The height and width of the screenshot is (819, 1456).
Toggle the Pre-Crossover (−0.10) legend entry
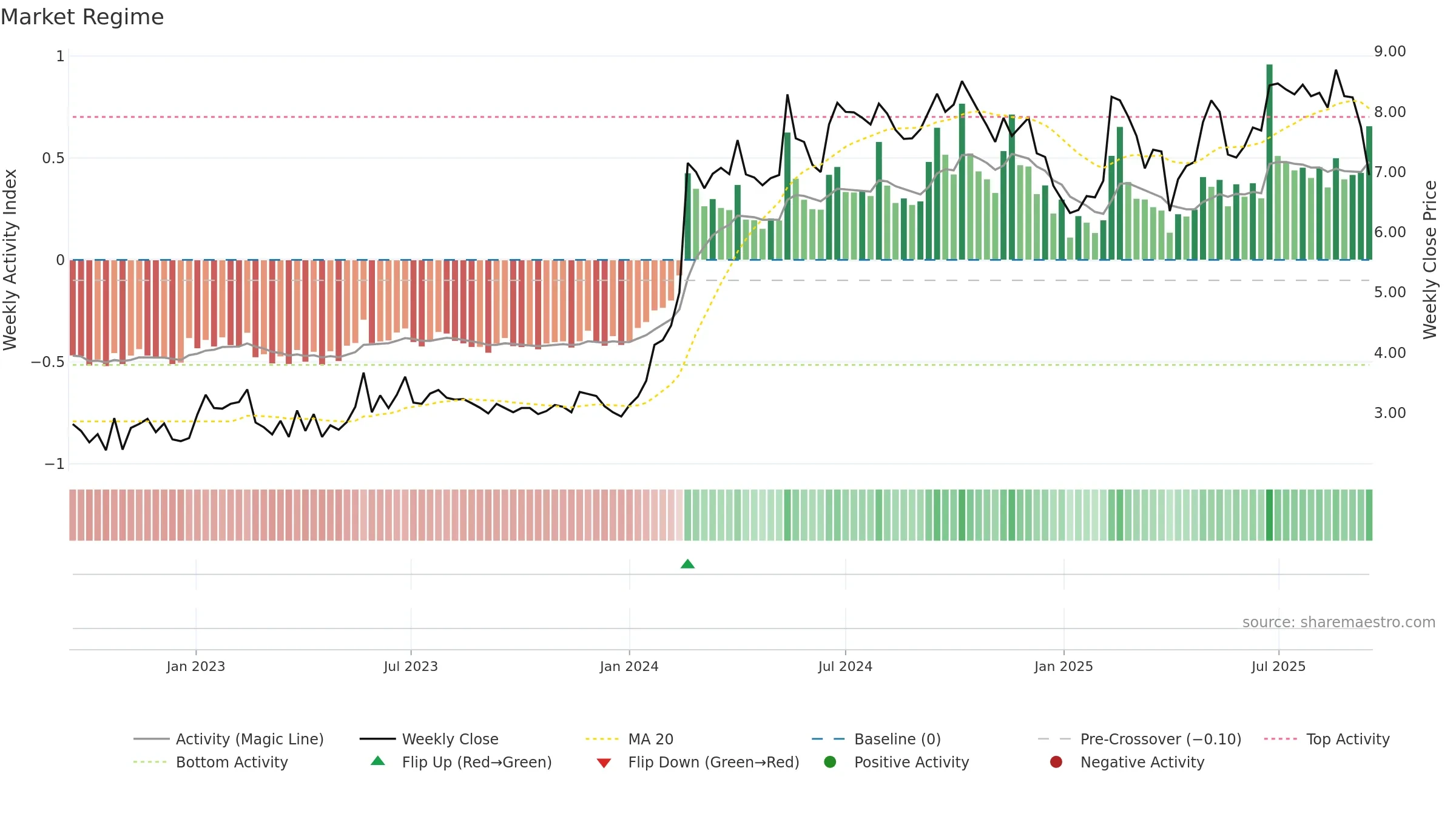pos(1139,739)
